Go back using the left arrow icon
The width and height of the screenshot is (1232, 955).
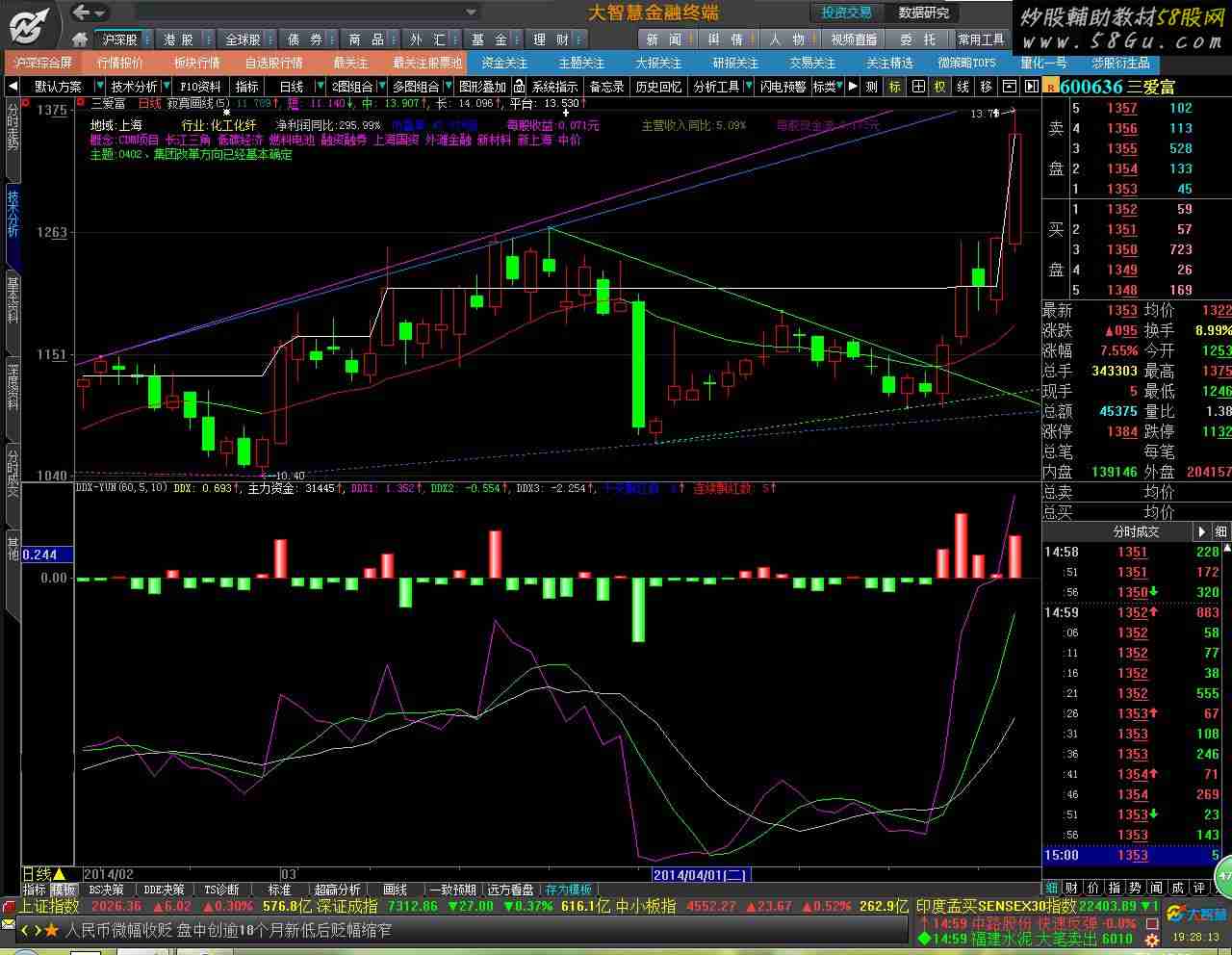pyautogui.click(x=83, y=13)
